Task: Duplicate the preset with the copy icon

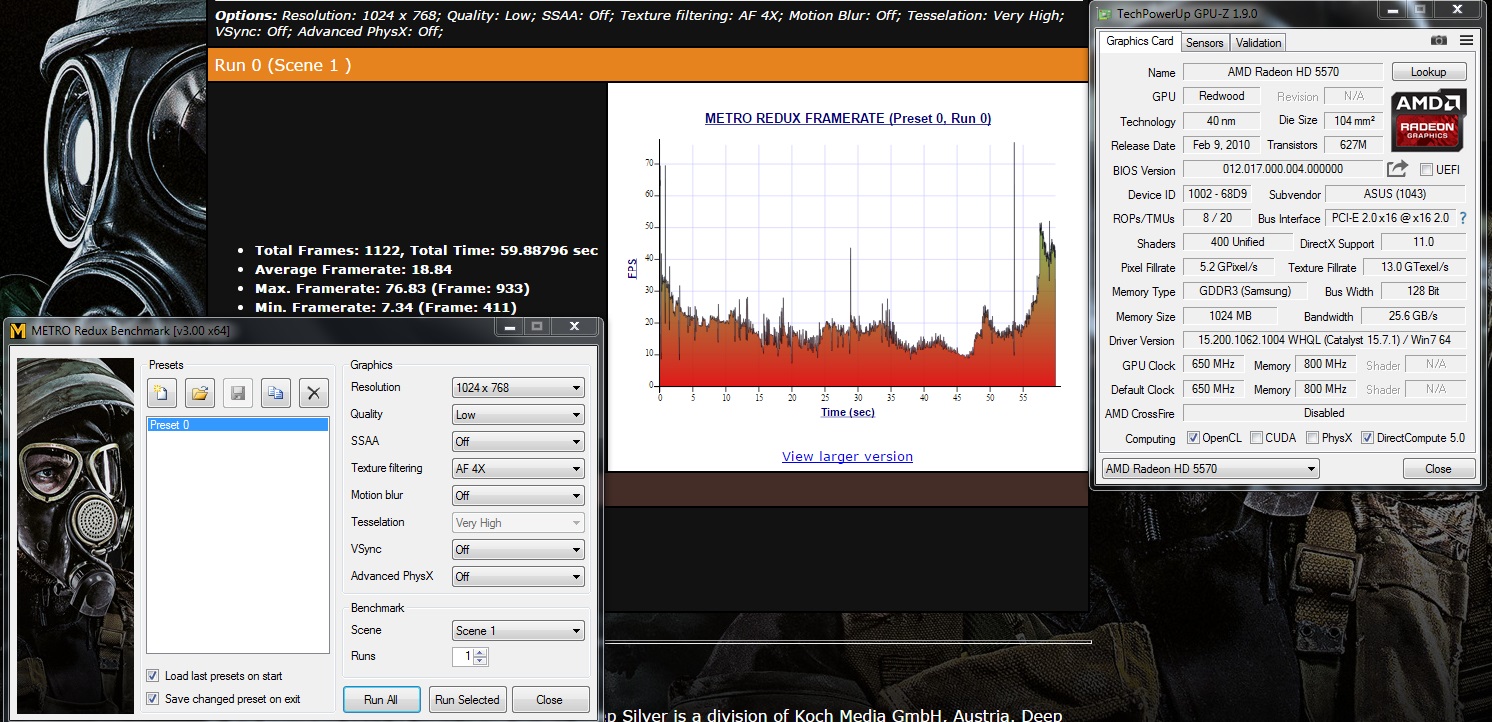Action: click(x=276, y=393)
